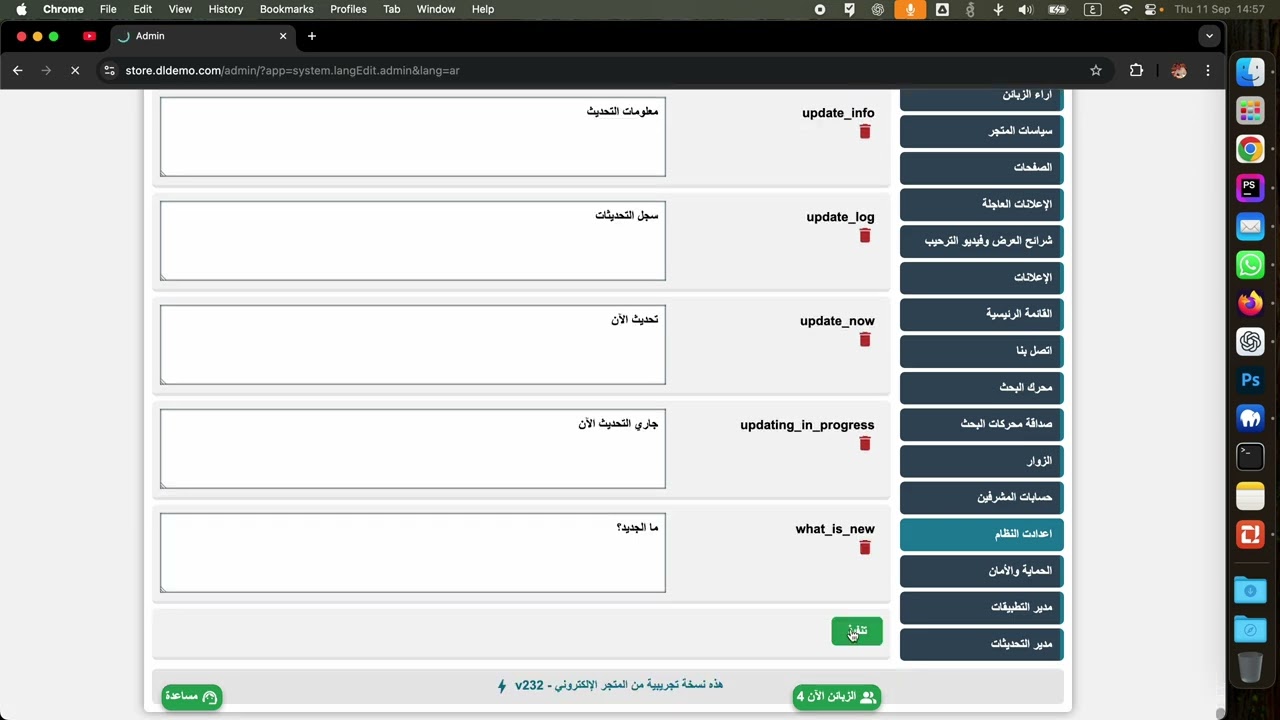
Task: Open آراء الزبائن sidebar section at top
Action: click(982, 98)
